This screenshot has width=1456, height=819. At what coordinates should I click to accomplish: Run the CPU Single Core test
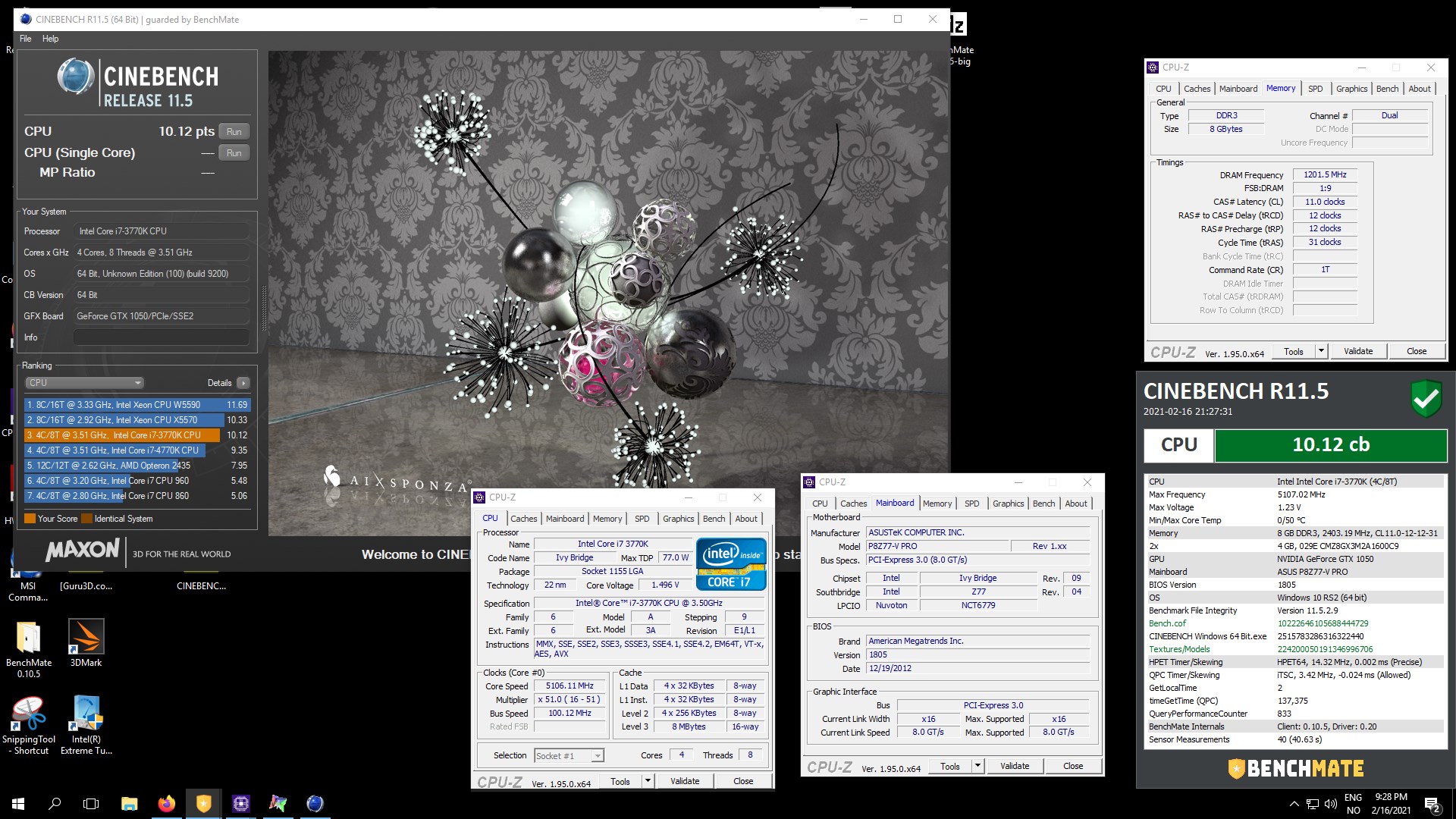[234, 152]
